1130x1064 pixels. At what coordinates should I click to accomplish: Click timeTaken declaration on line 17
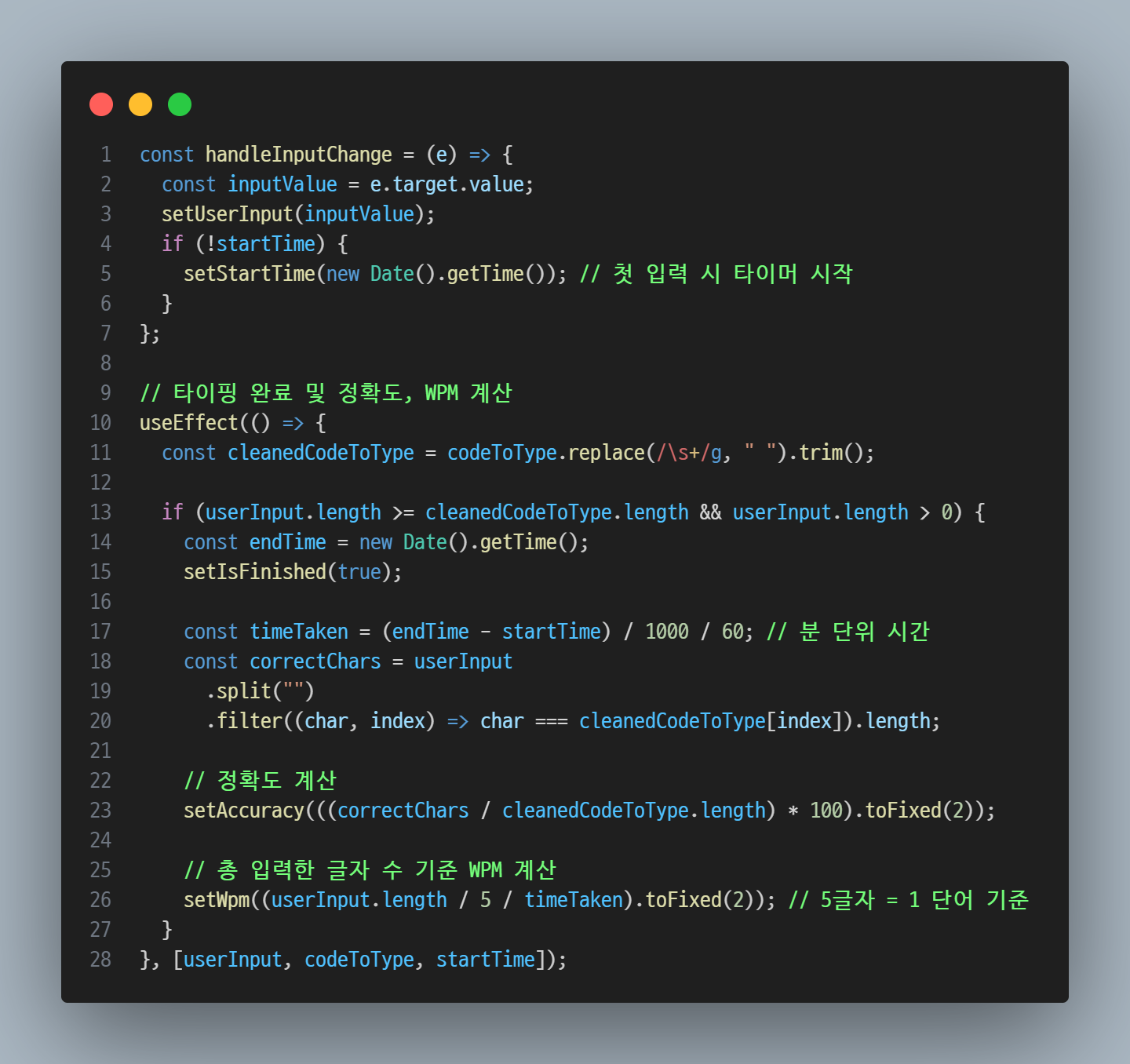[299, 632]
